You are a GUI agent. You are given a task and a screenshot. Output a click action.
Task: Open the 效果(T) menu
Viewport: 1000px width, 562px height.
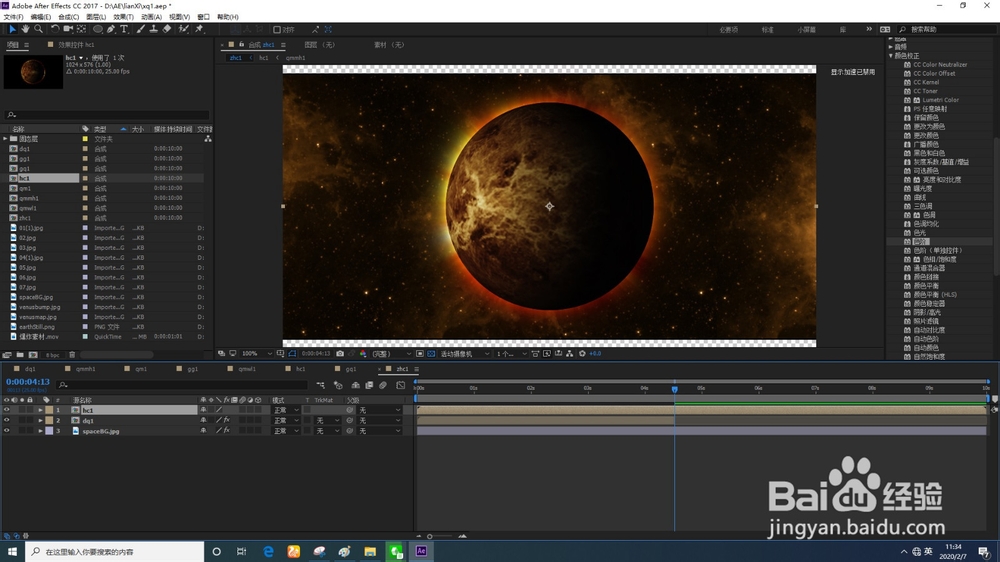[x=124, y=17]
